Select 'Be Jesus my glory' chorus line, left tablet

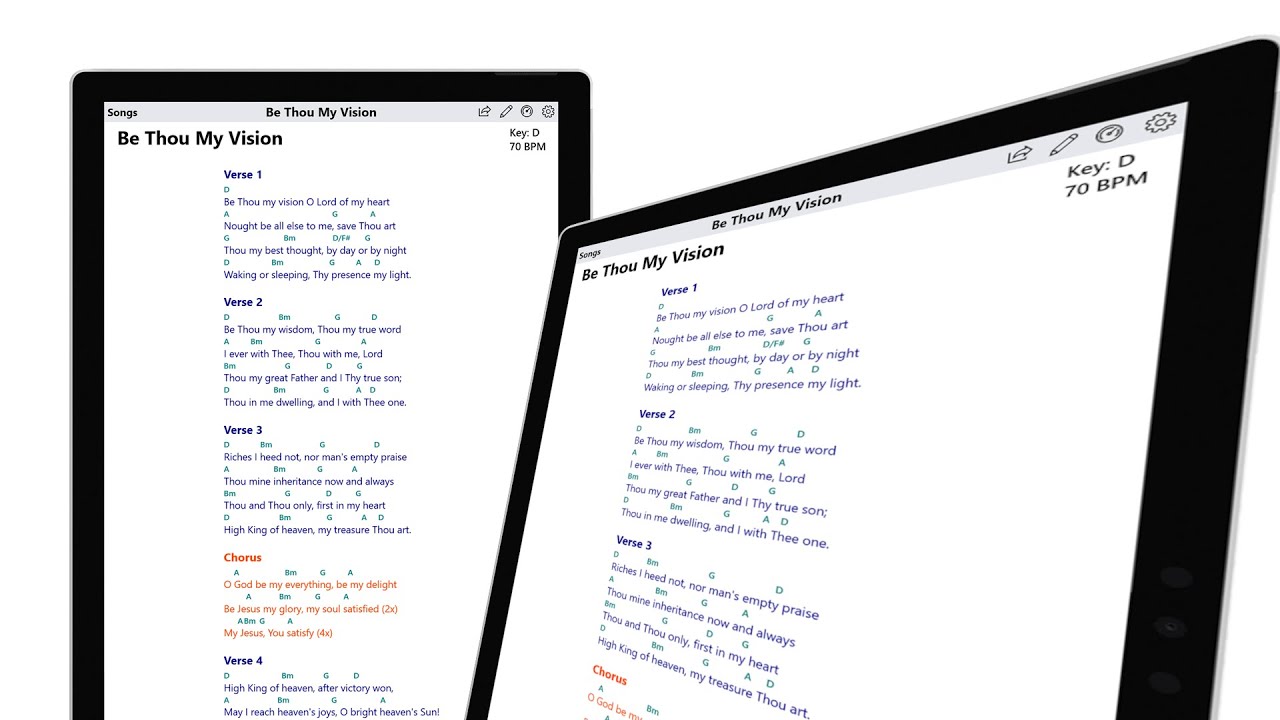tap(311, 609)
